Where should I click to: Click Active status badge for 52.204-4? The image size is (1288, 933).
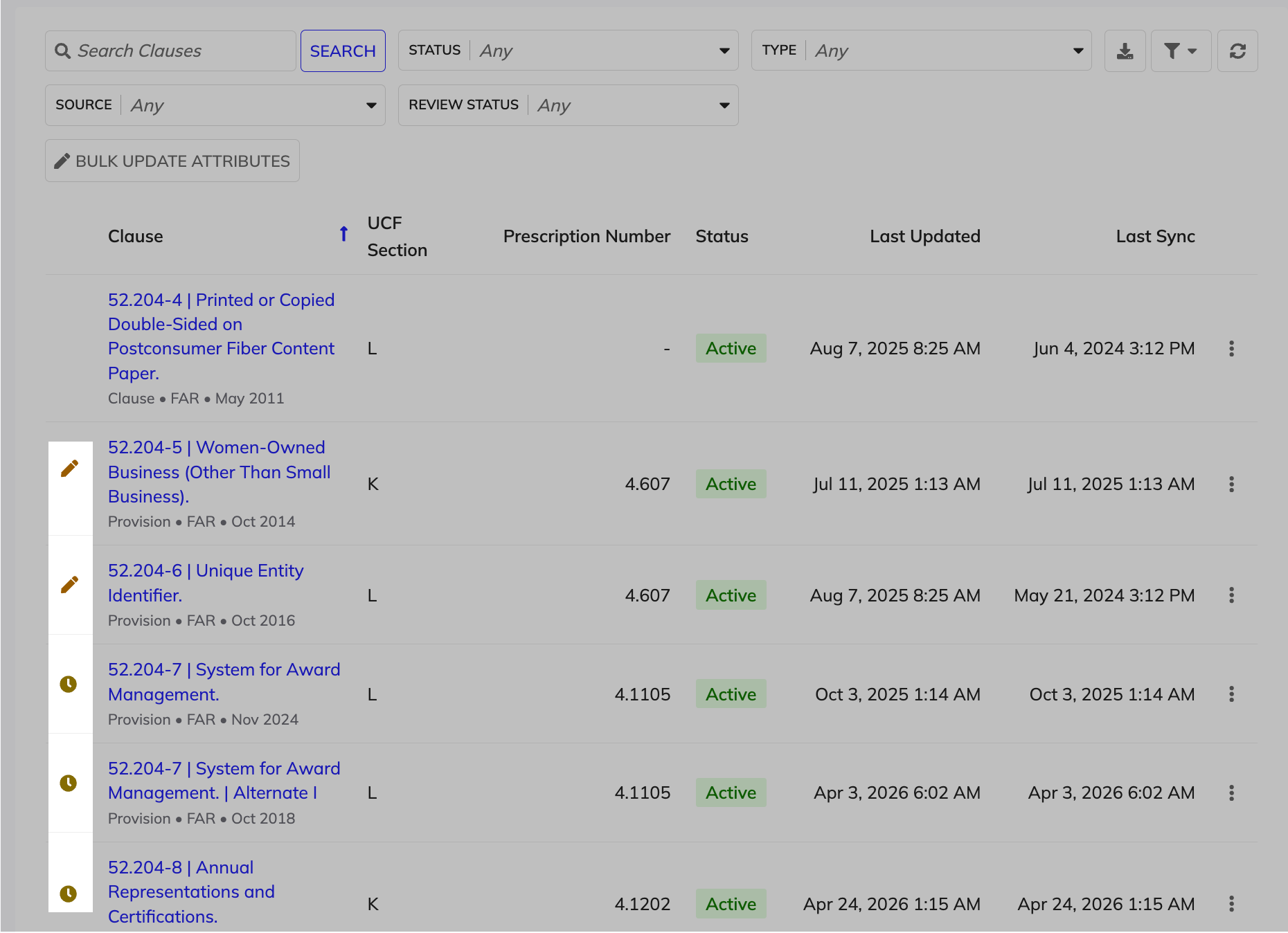coord(731,348)
